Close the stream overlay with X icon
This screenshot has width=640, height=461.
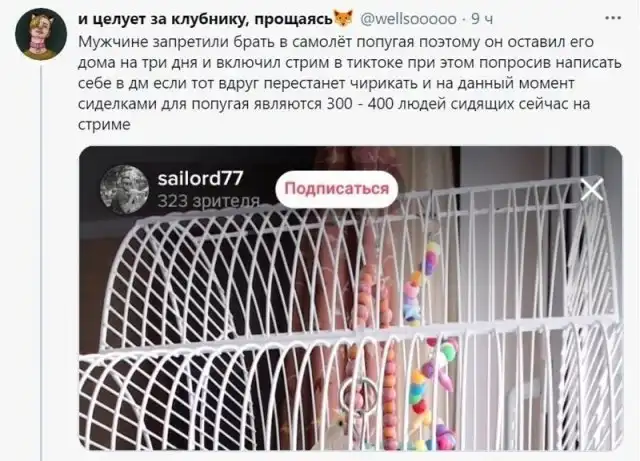point(592,189)
